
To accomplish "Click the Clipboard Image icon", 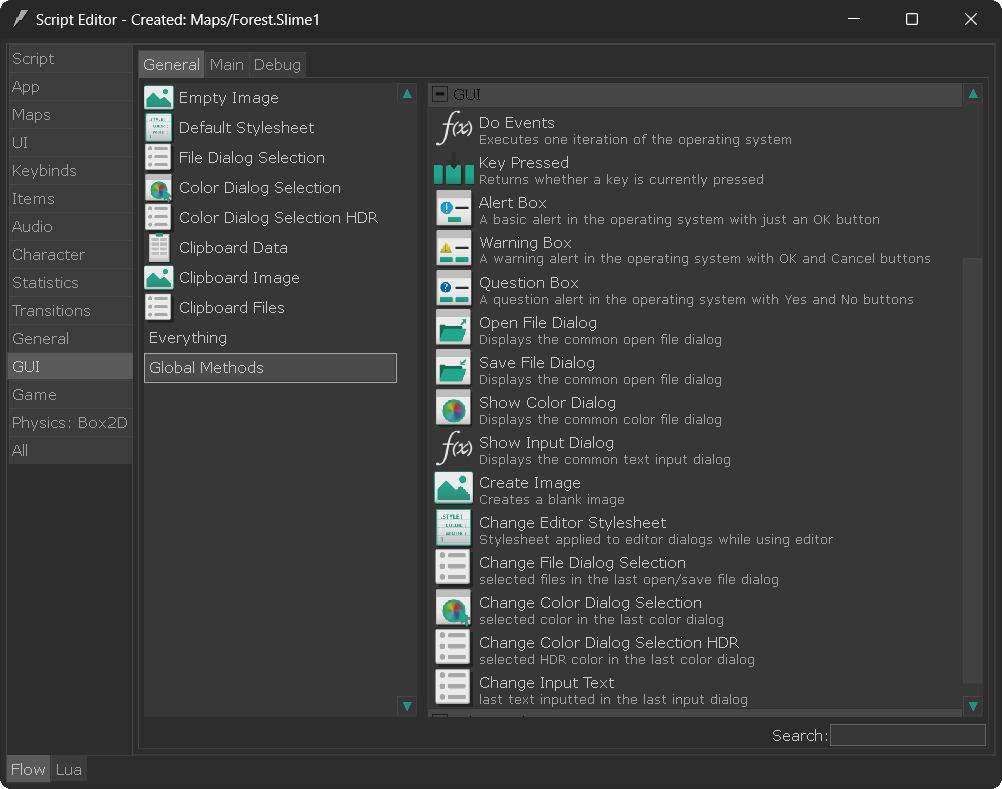I will tap(158, 278).
